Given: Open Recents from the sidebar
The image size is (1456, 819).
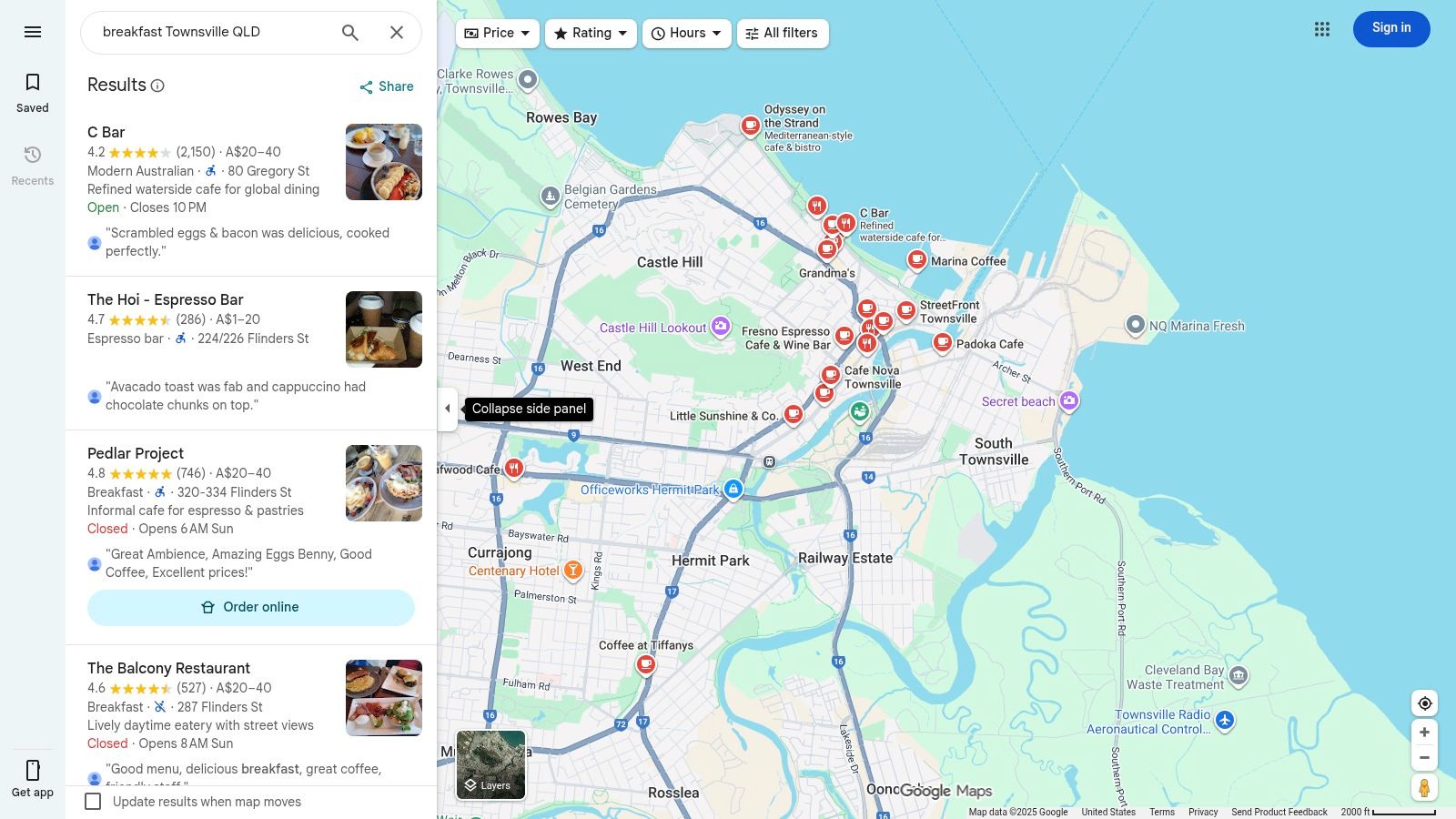Looking at the screenshot, I should click(32, 164).
